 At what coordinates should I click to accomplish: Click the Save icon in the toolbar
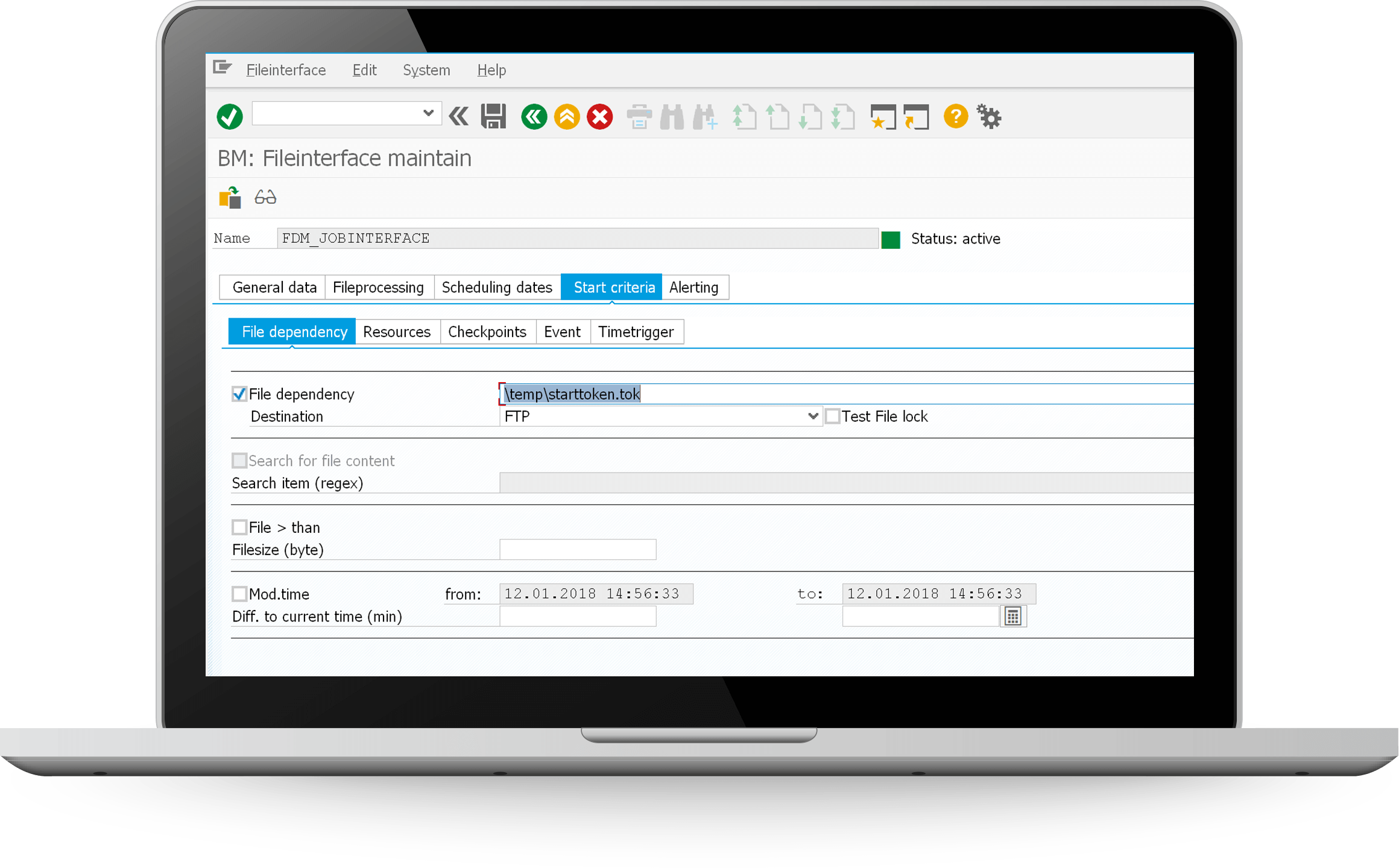(x=494, y=116)
